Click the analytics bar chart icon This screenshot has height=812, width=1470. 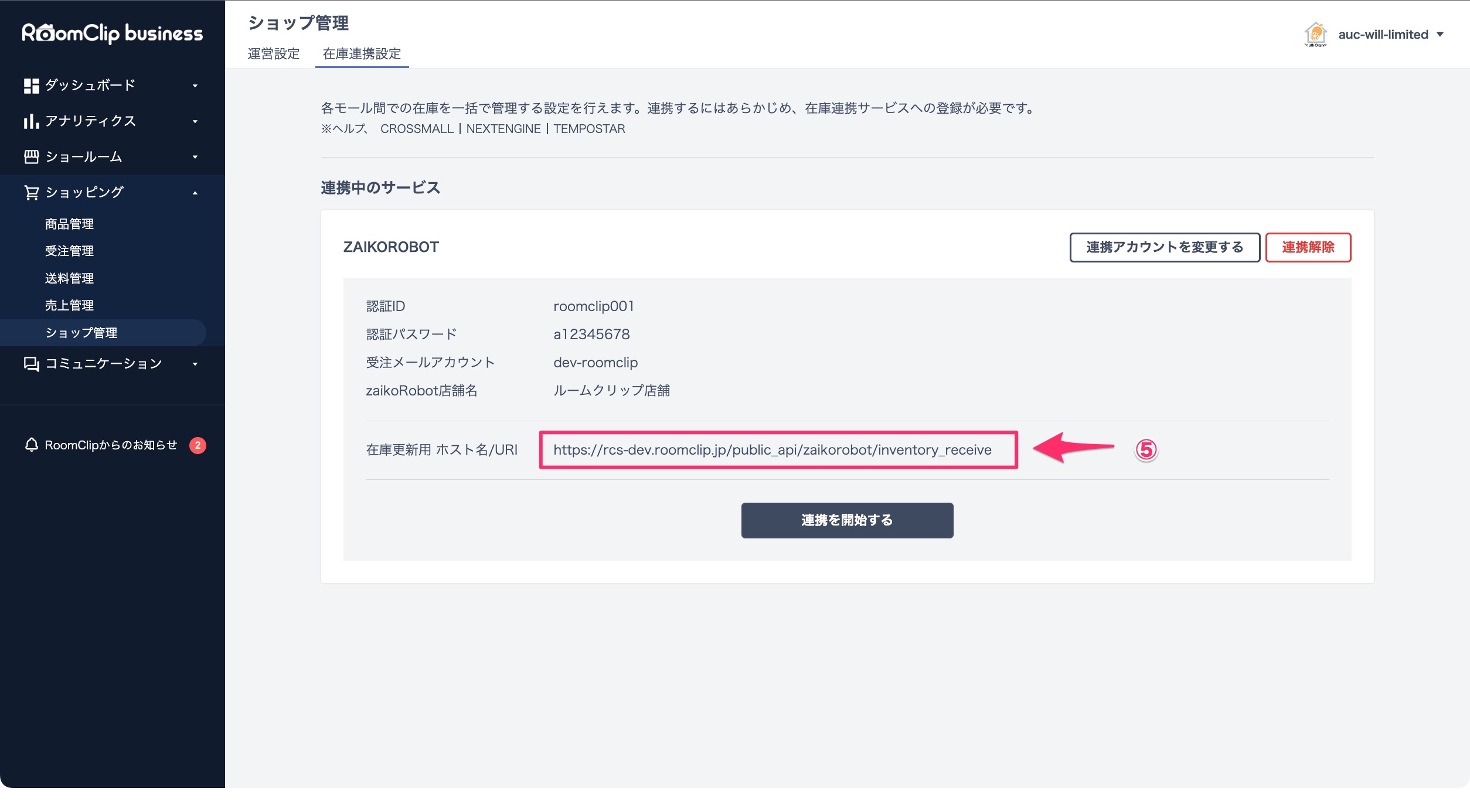(31, 121)
